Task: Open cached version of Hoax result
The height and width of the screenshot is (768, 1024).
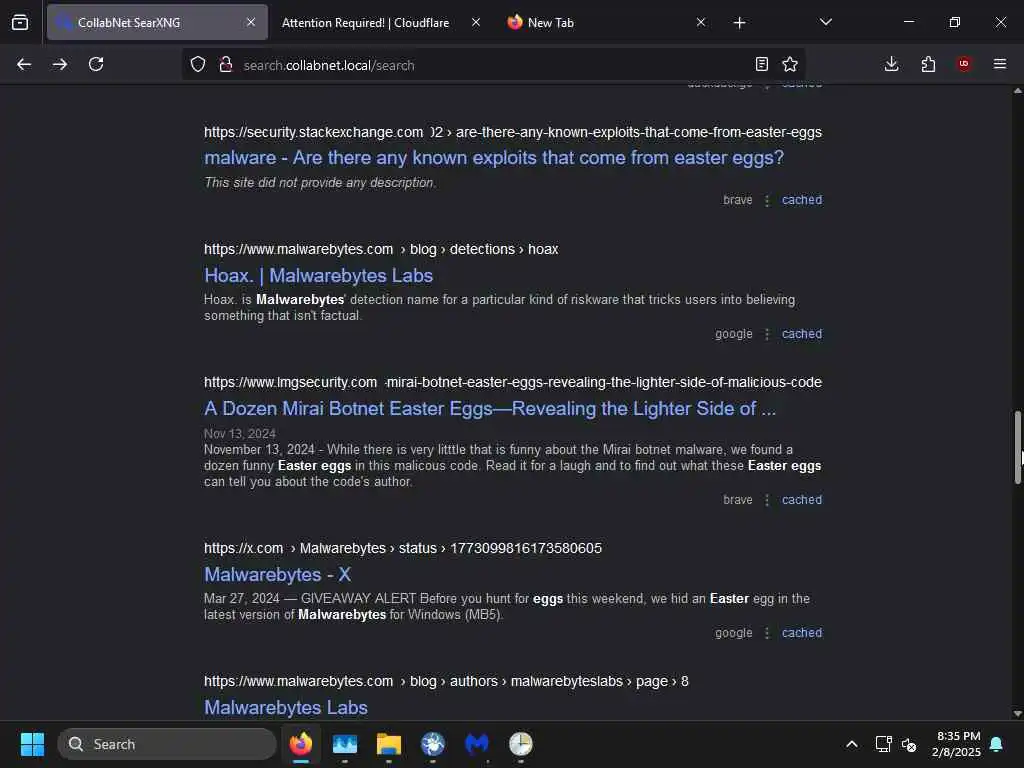Action: tap(802, 334)
